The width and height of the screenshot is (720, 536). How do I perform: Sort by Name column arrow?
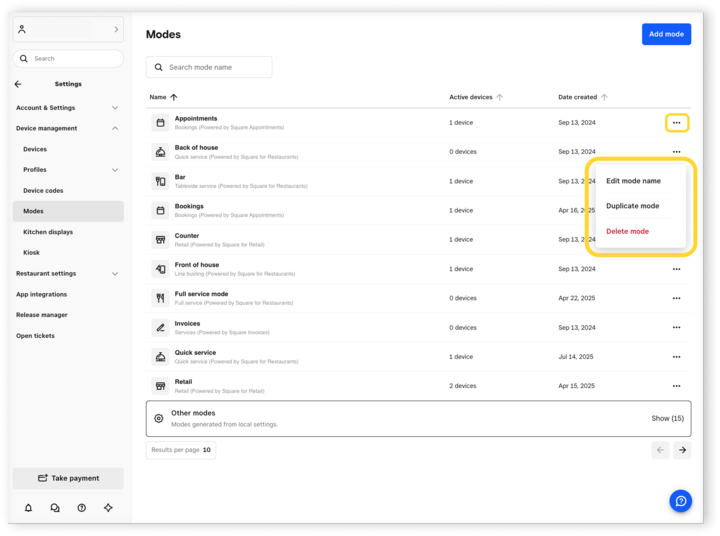pyautogui.click(x=174, y=97)
